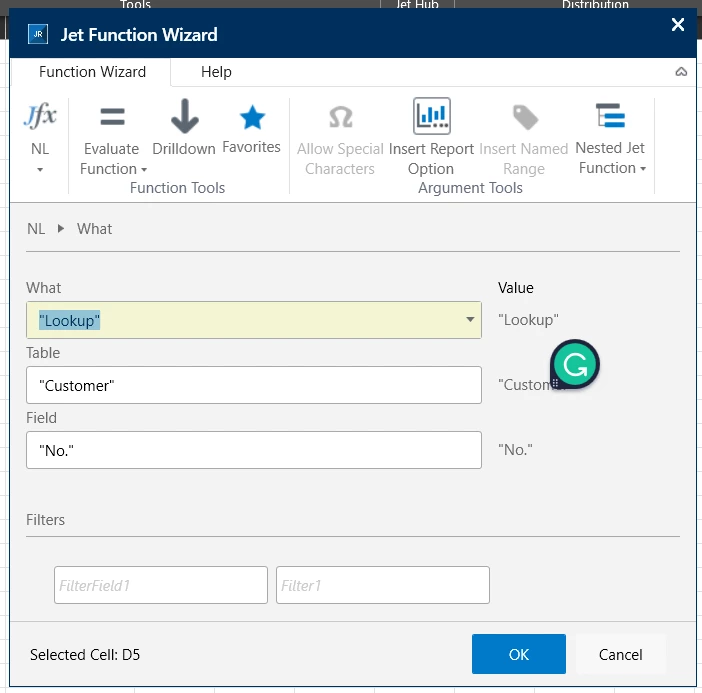Click the Evaluate Function equals icon
The image size is (702, 693).
[112, 117]
